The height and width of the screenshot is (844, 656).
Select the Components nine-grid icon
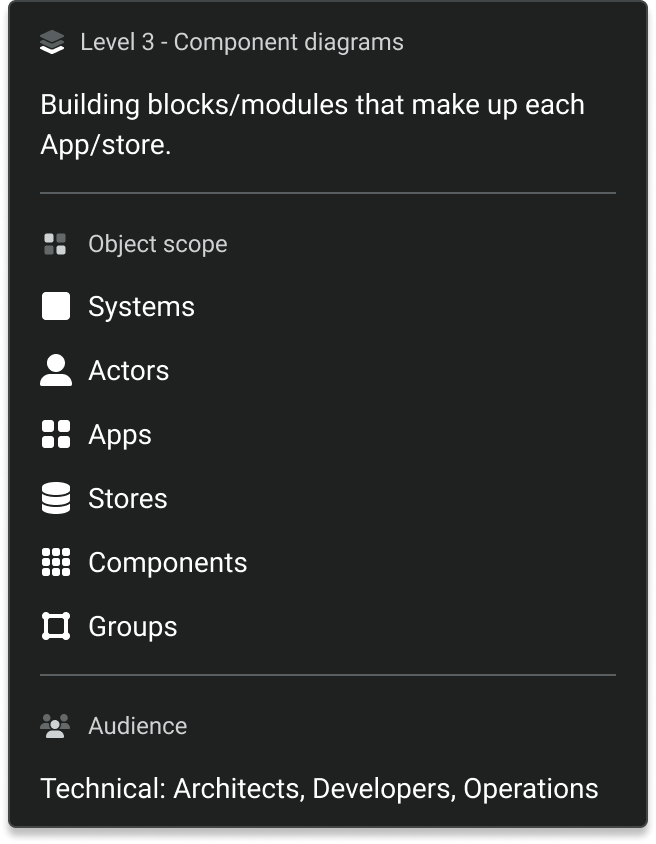tap(56, 562)
